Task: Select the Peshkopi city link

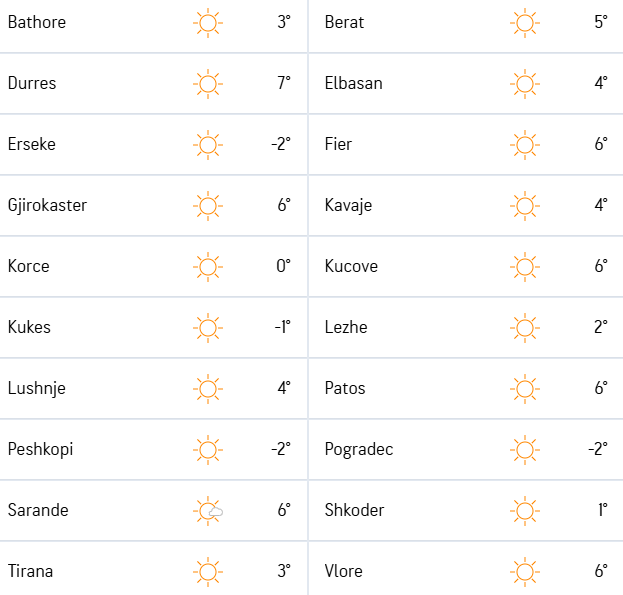Action: click(41, 450)
